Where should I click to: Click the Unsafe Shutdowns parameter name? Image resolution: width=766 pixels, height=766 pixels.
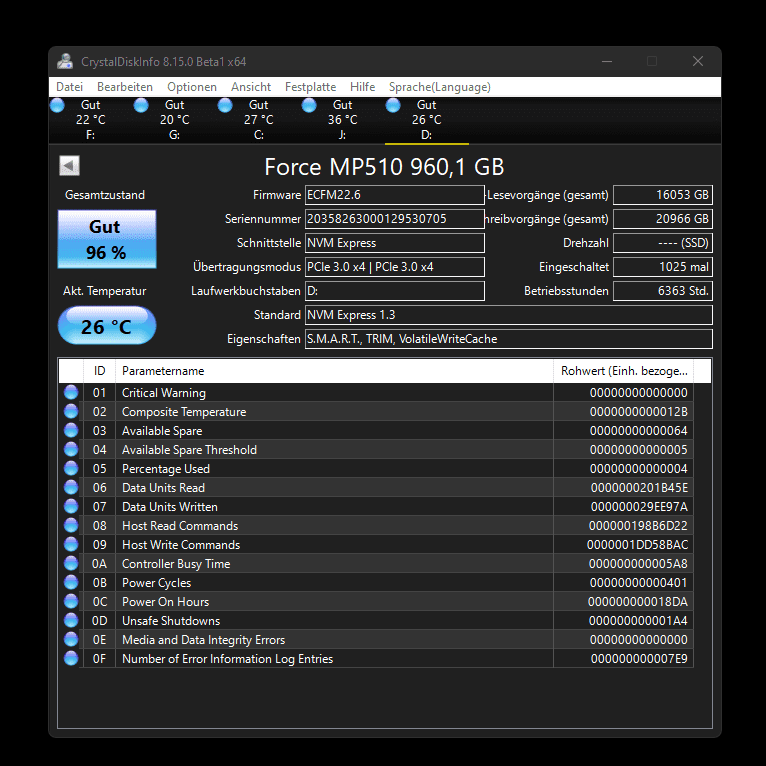point(171,621)
